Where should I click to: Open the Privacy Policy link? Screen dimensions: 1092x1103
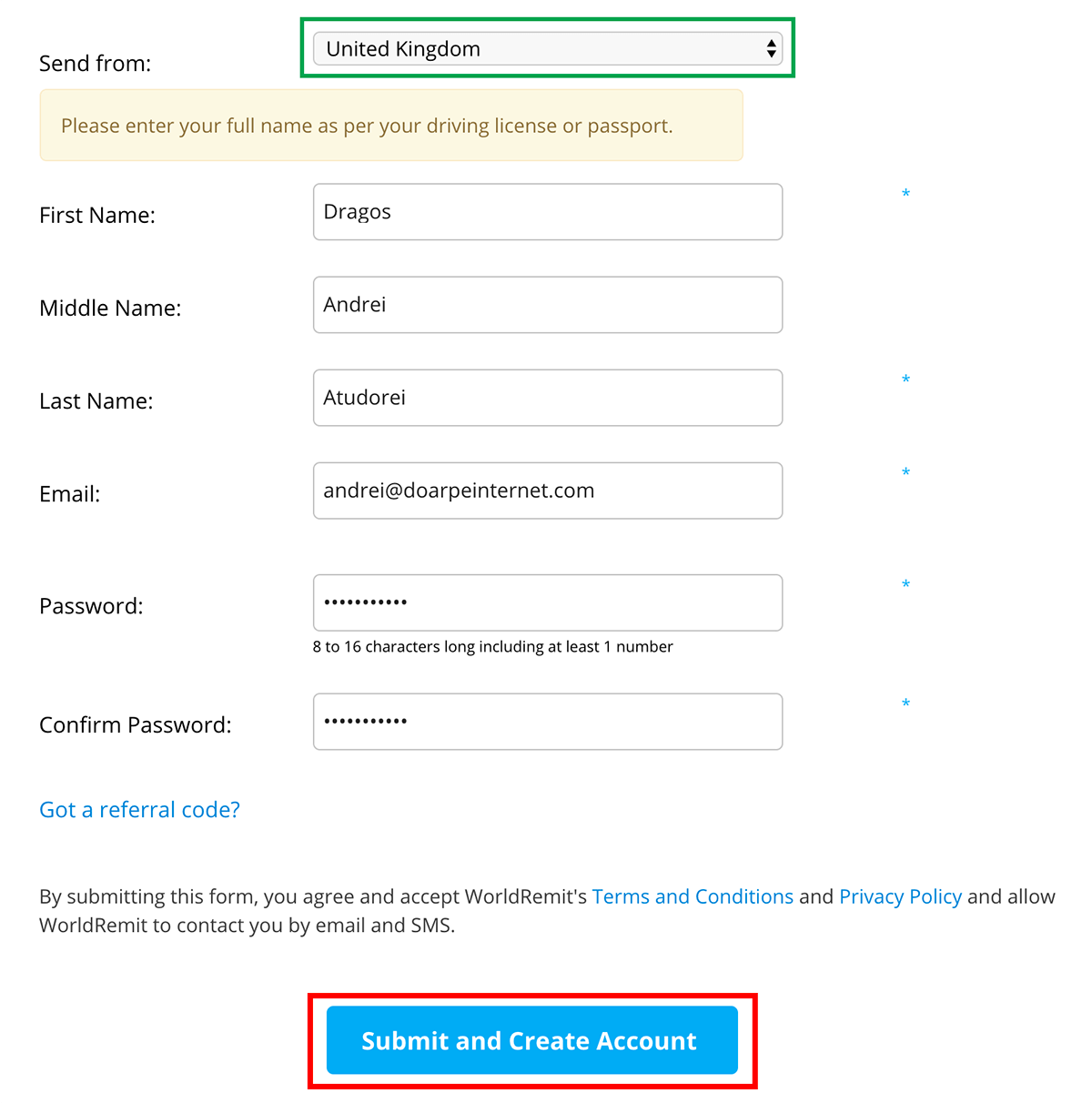coord(900,896)
